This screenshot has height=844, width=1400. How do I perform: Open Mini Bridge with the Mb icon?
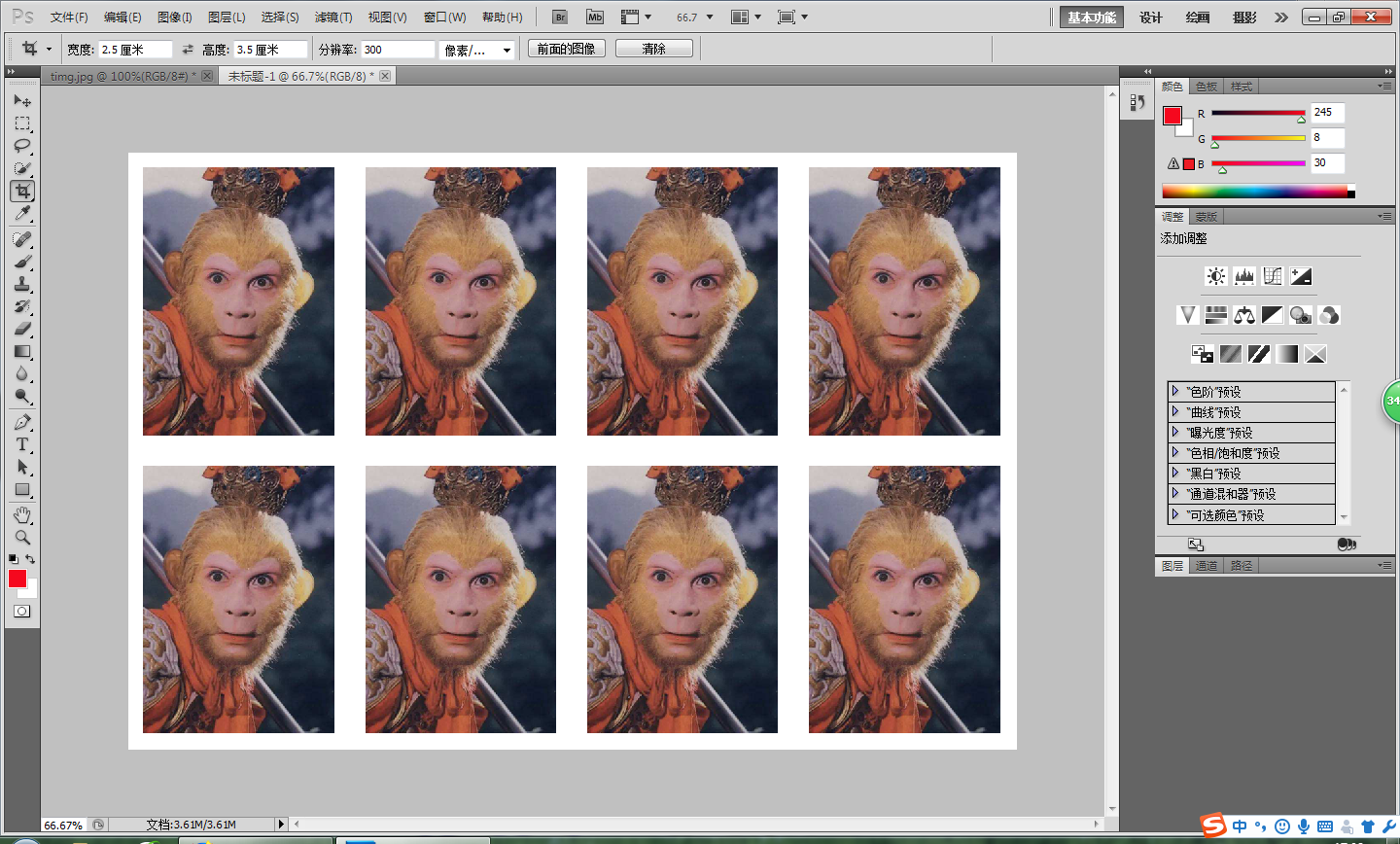[x=595, y=17]
